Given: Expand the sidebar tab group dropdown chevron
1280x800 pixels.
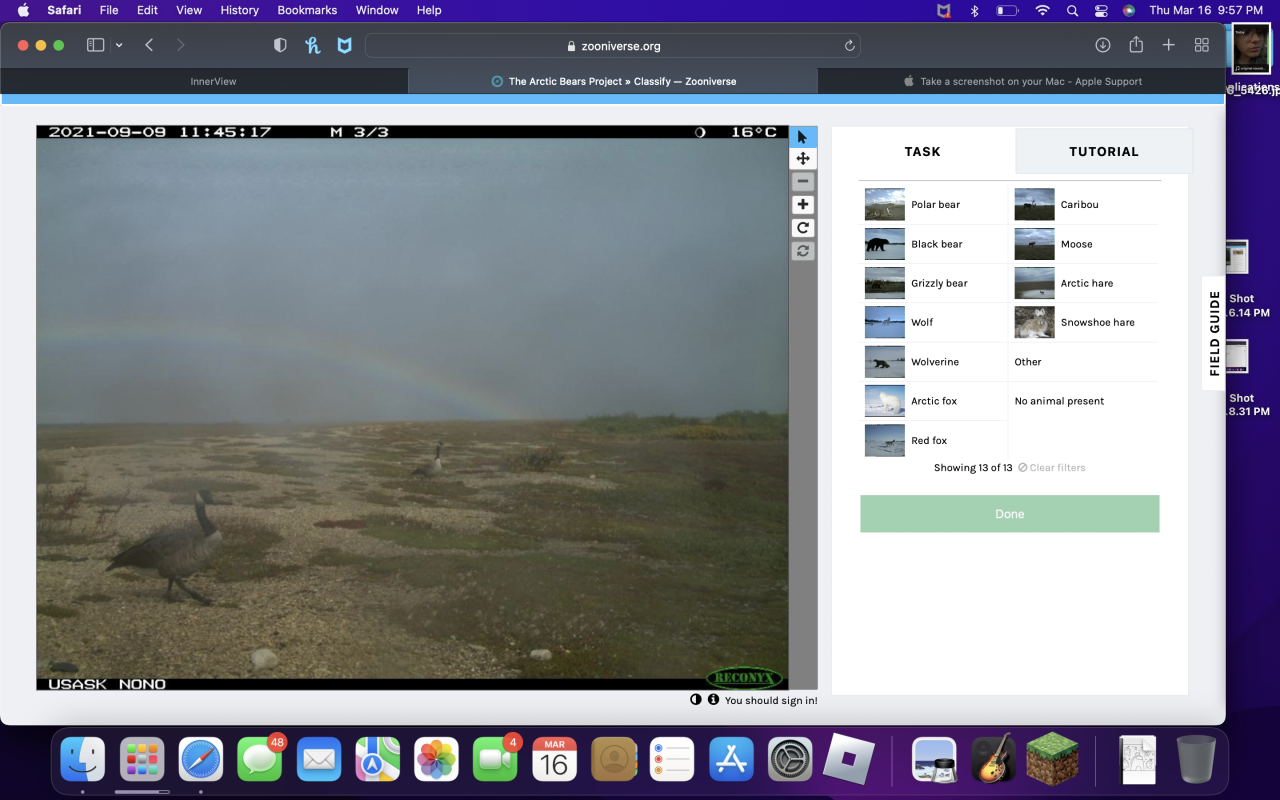Looking at the screenshot, I should tap(119, 45).
